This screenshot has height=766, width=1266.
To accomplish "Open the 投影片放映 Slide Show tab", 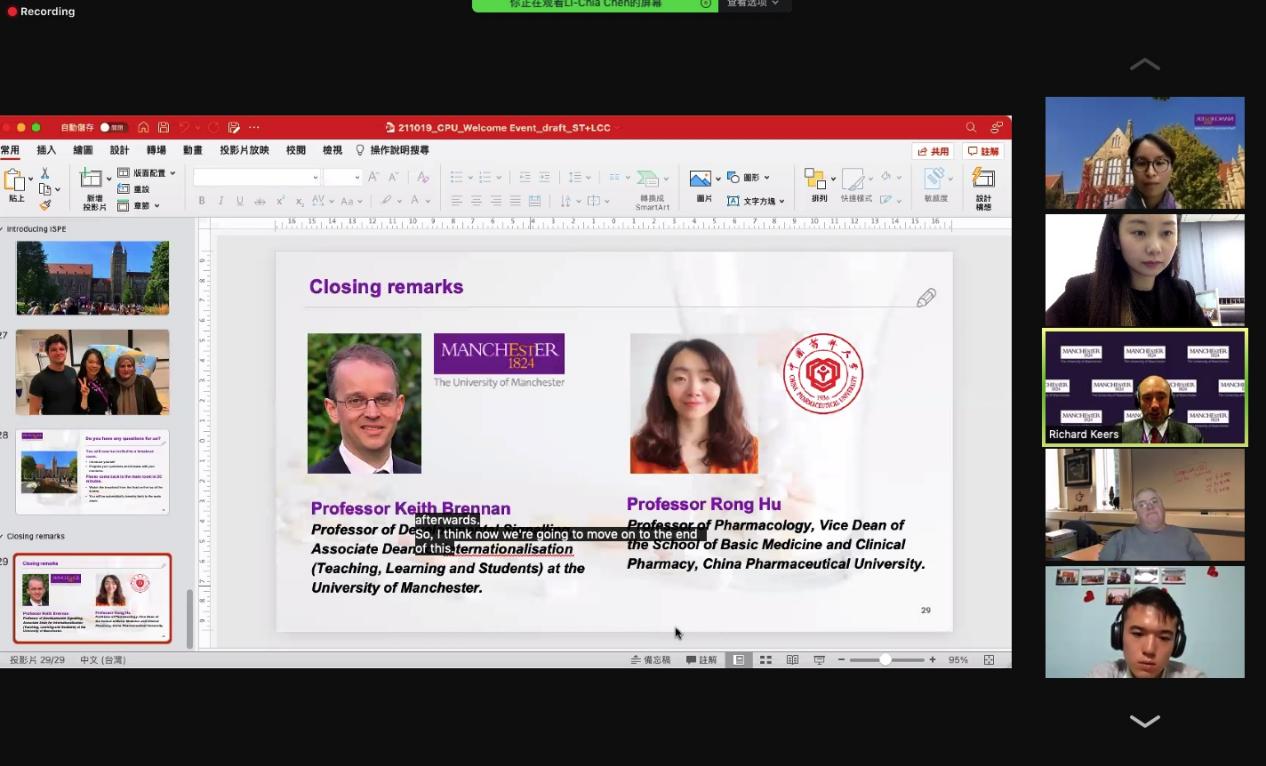I will 245,150.
